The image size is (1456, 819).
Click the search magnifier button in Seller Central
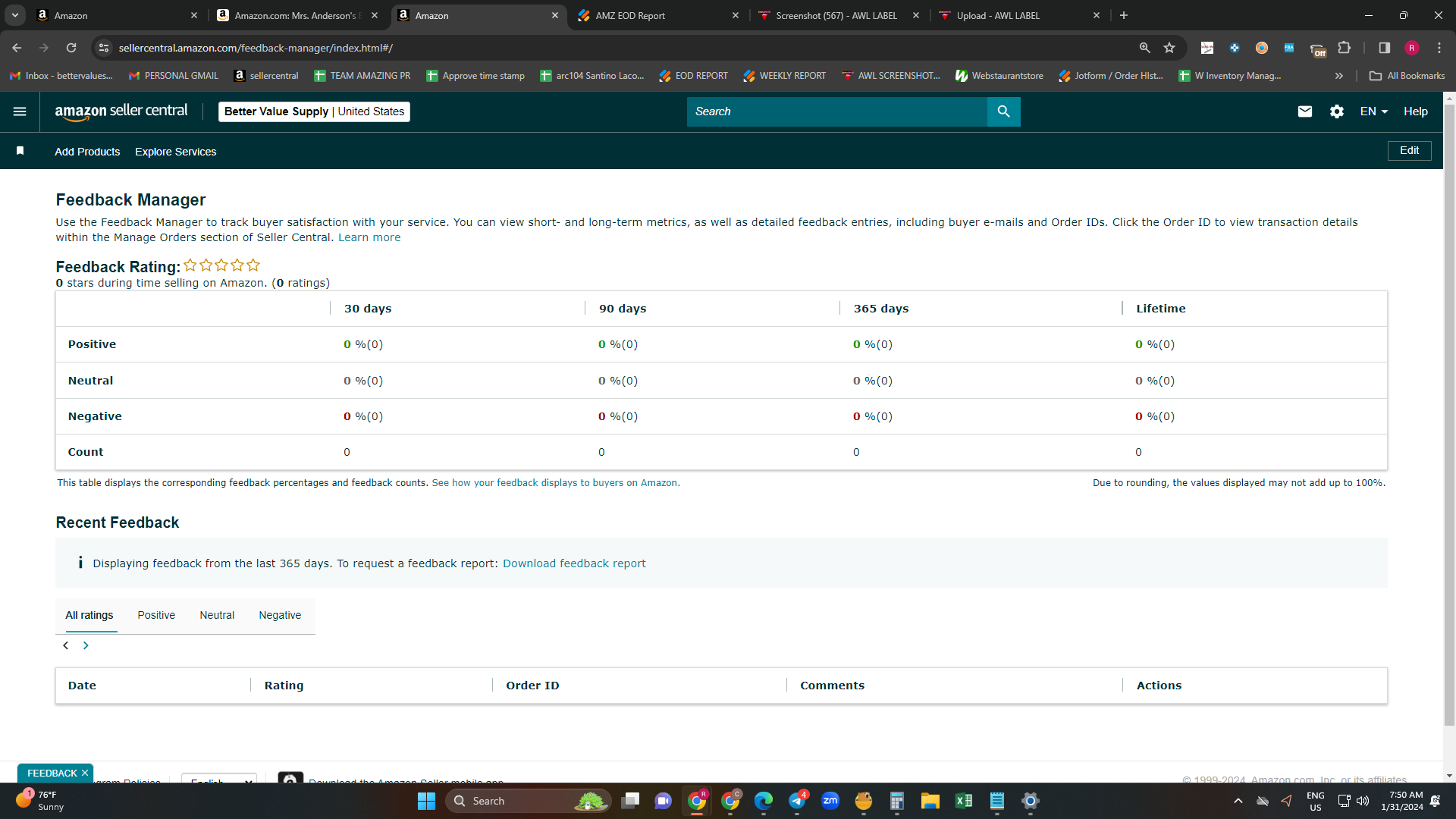tap(1003, 111)
